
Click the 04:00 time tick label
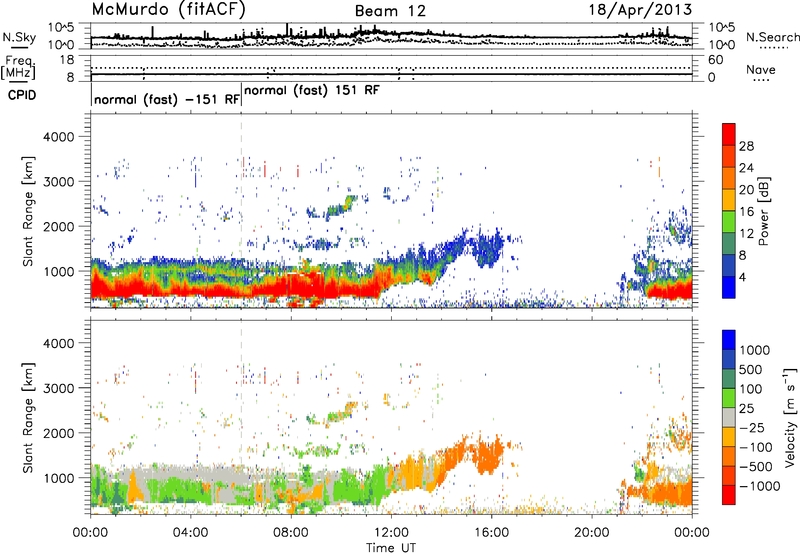190,533
